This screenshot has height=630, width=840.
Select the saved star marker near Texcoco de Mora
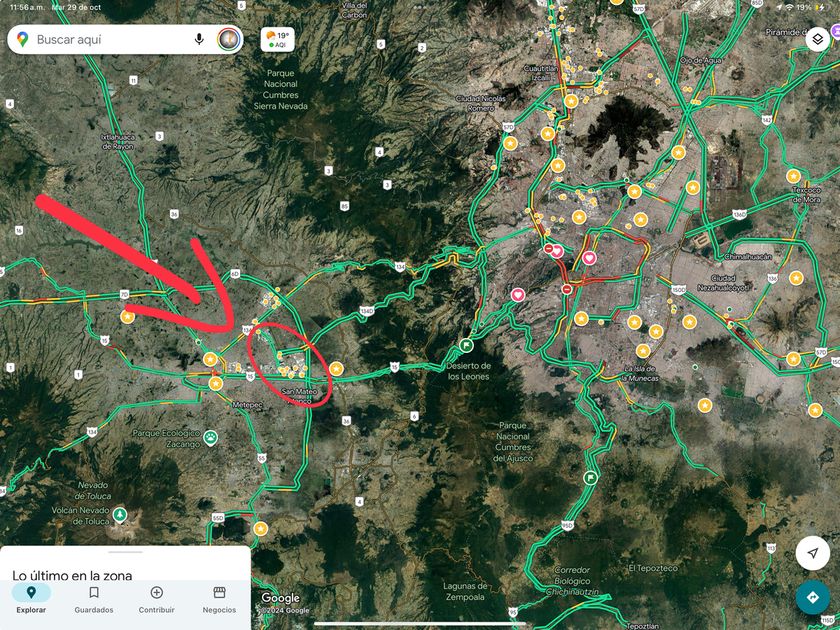[x=793, y=176]
